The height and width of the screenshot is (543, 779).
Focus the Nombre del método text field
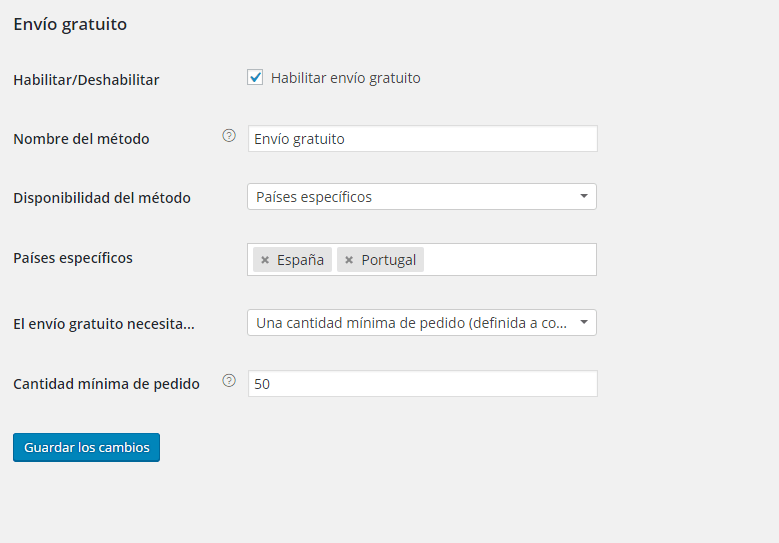[423, 139]
